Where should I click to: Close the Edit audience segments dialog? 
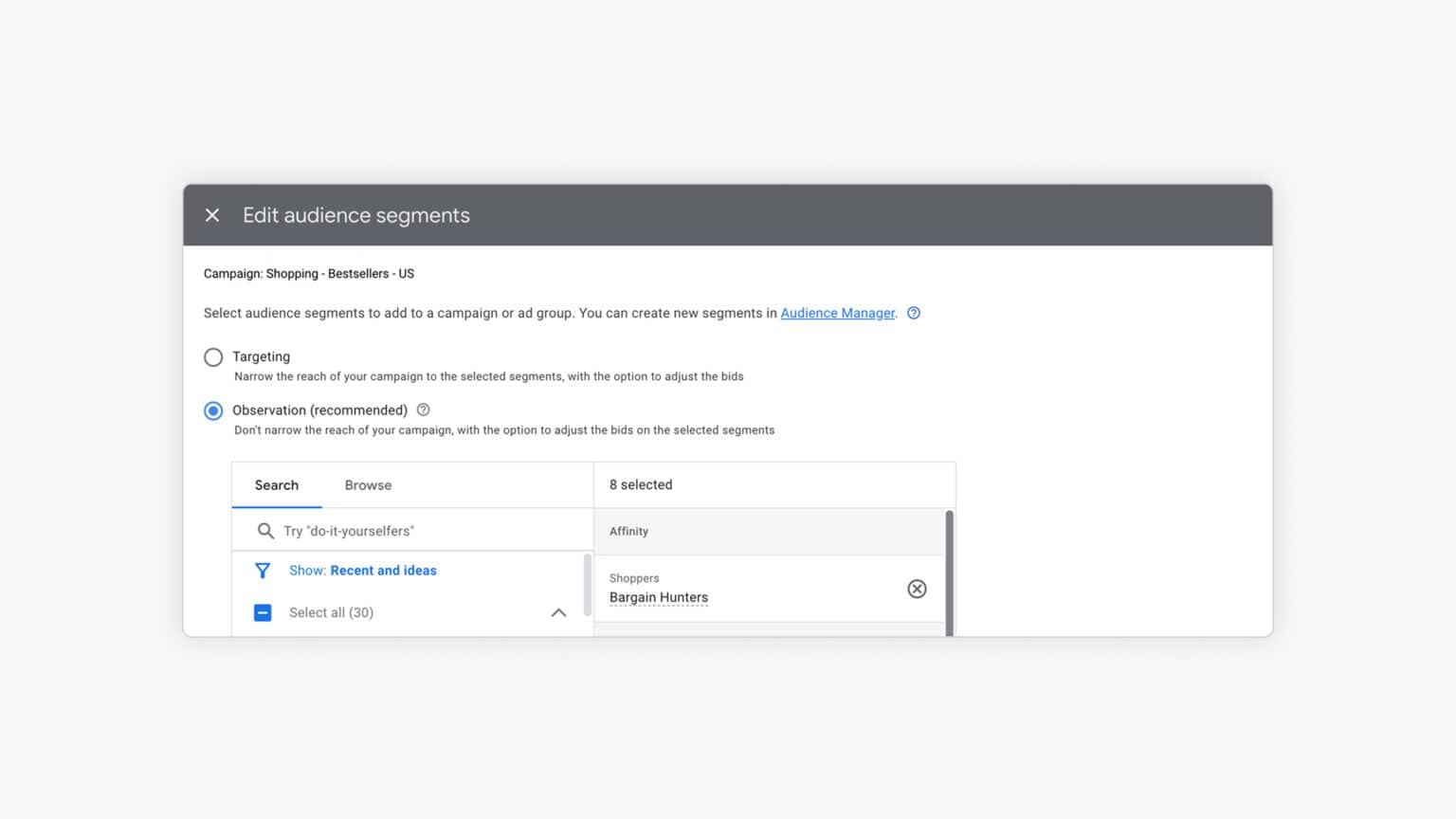pyautogui.click(x=212, y=215)
